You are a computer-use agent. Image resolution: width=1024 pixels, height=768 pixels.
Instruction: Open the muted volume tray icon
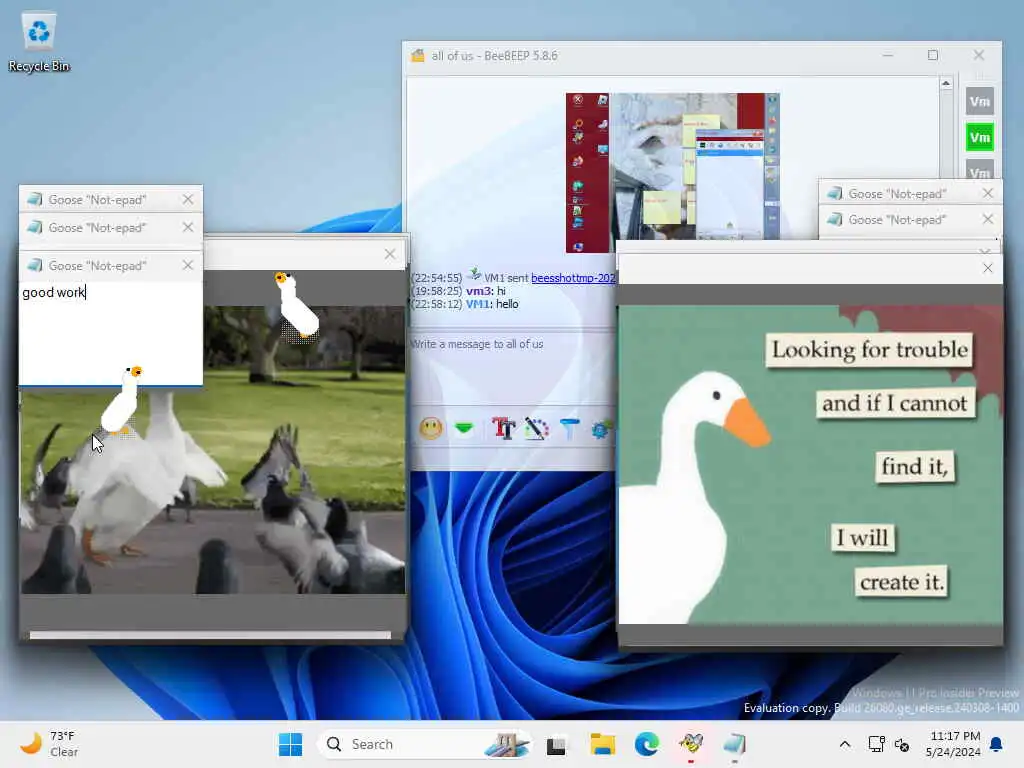pyautogui.click(x=902, y=744)
